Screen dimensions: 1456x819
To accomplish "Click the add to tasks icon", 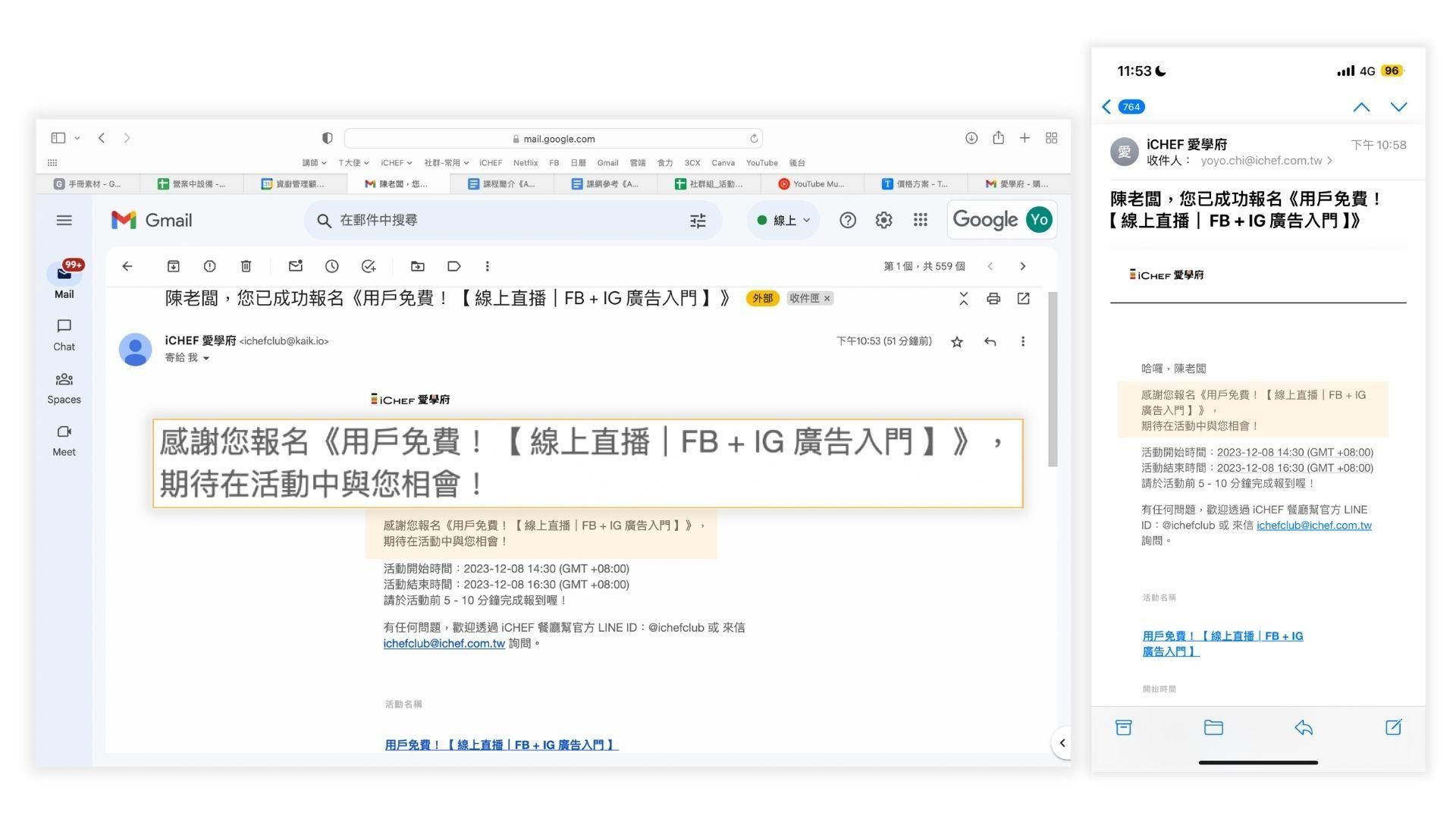I will point(369,266).
